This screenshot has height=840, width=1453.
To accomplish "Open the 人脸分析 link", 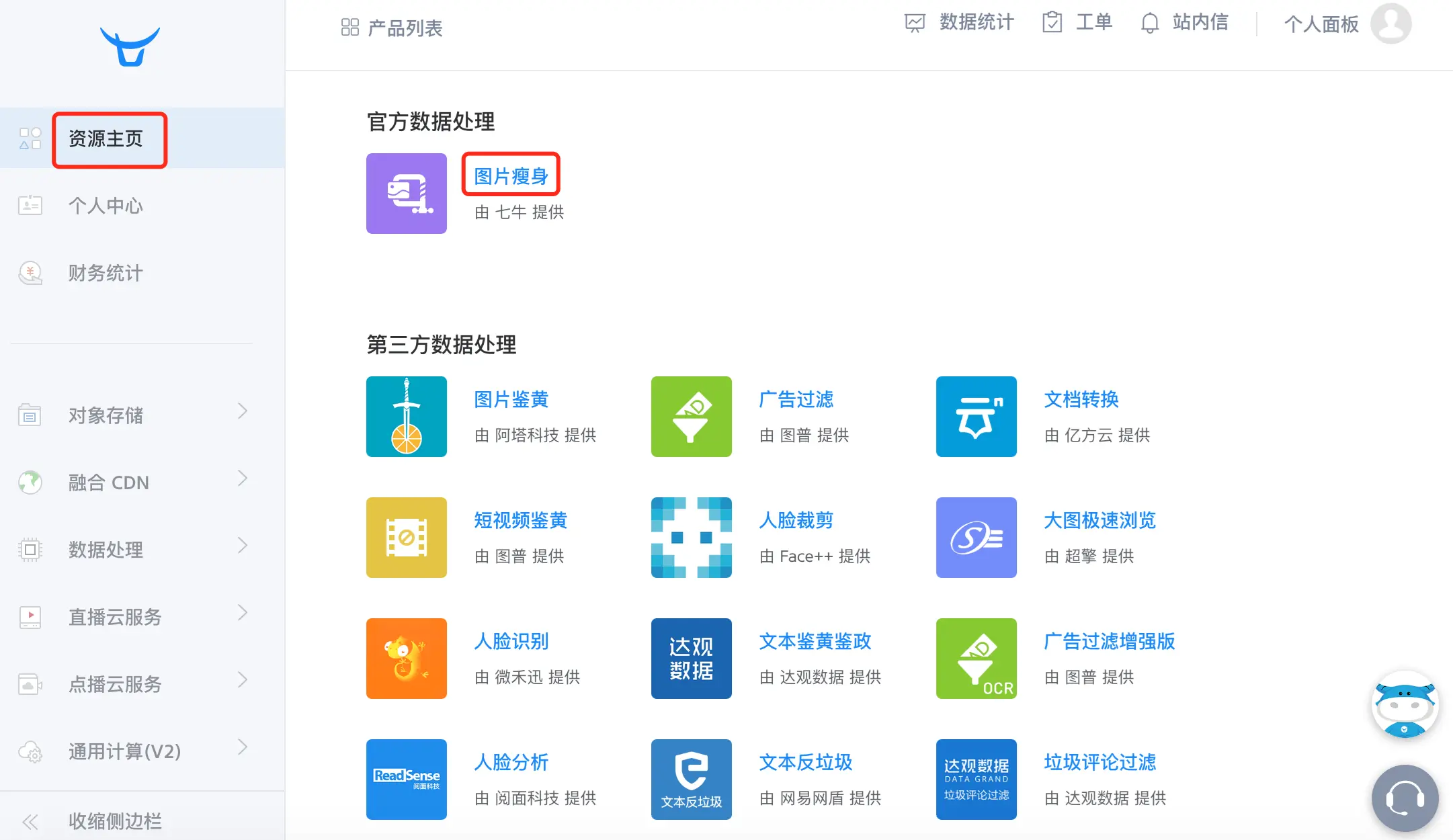I will pyautogui.click(x=511, y=762).
